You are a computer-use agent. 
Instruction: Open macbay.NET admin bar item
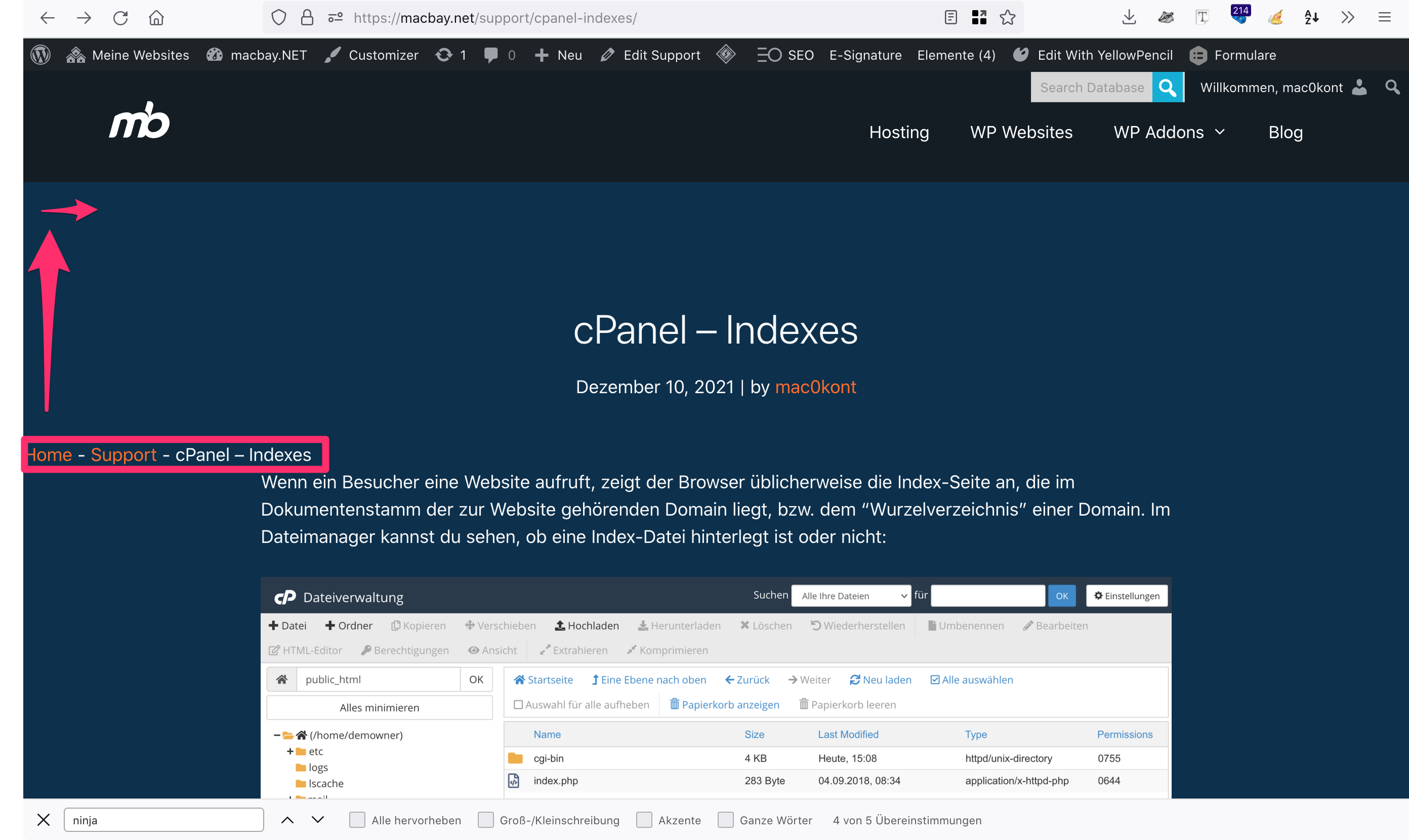click(x=257, y=55)
